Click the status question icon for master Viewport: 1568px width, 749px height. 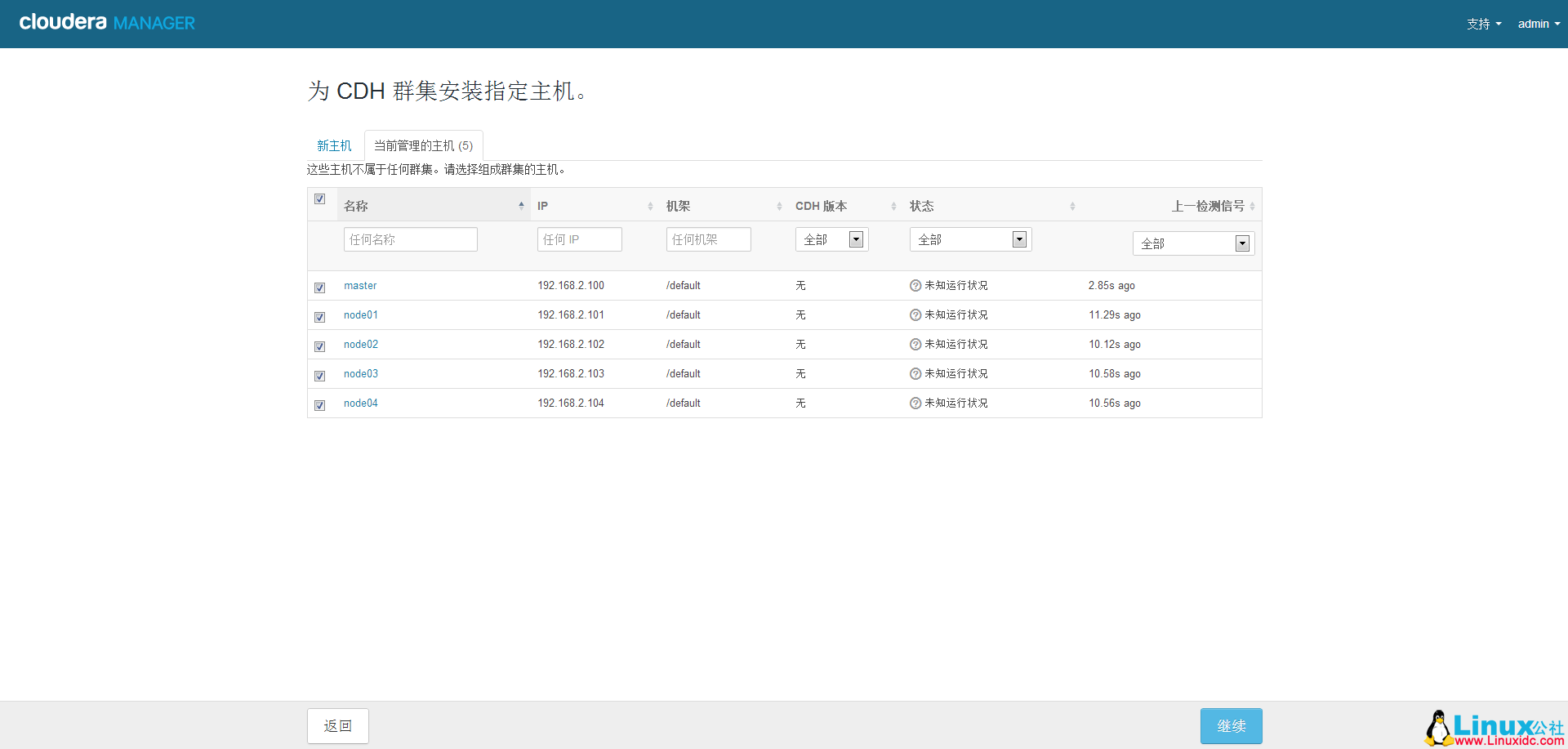pos(915,286)
